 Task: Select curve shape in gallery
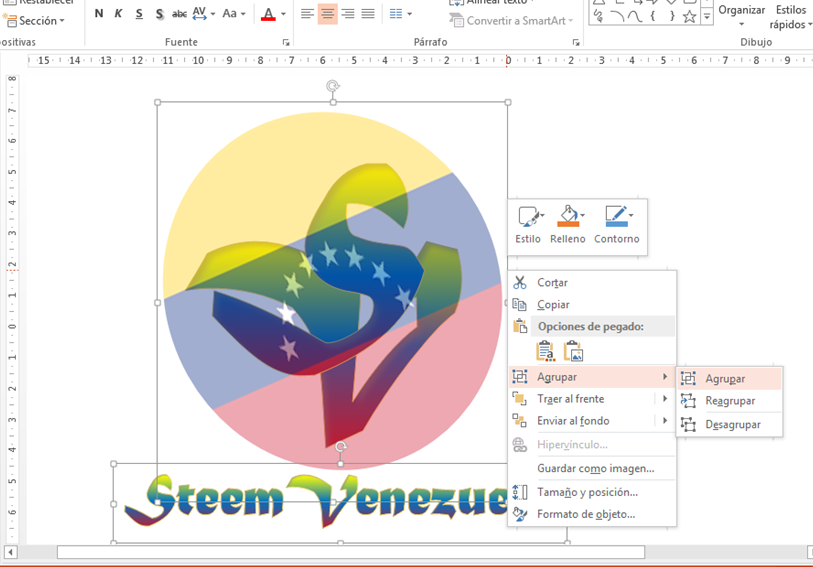(635, 17)
